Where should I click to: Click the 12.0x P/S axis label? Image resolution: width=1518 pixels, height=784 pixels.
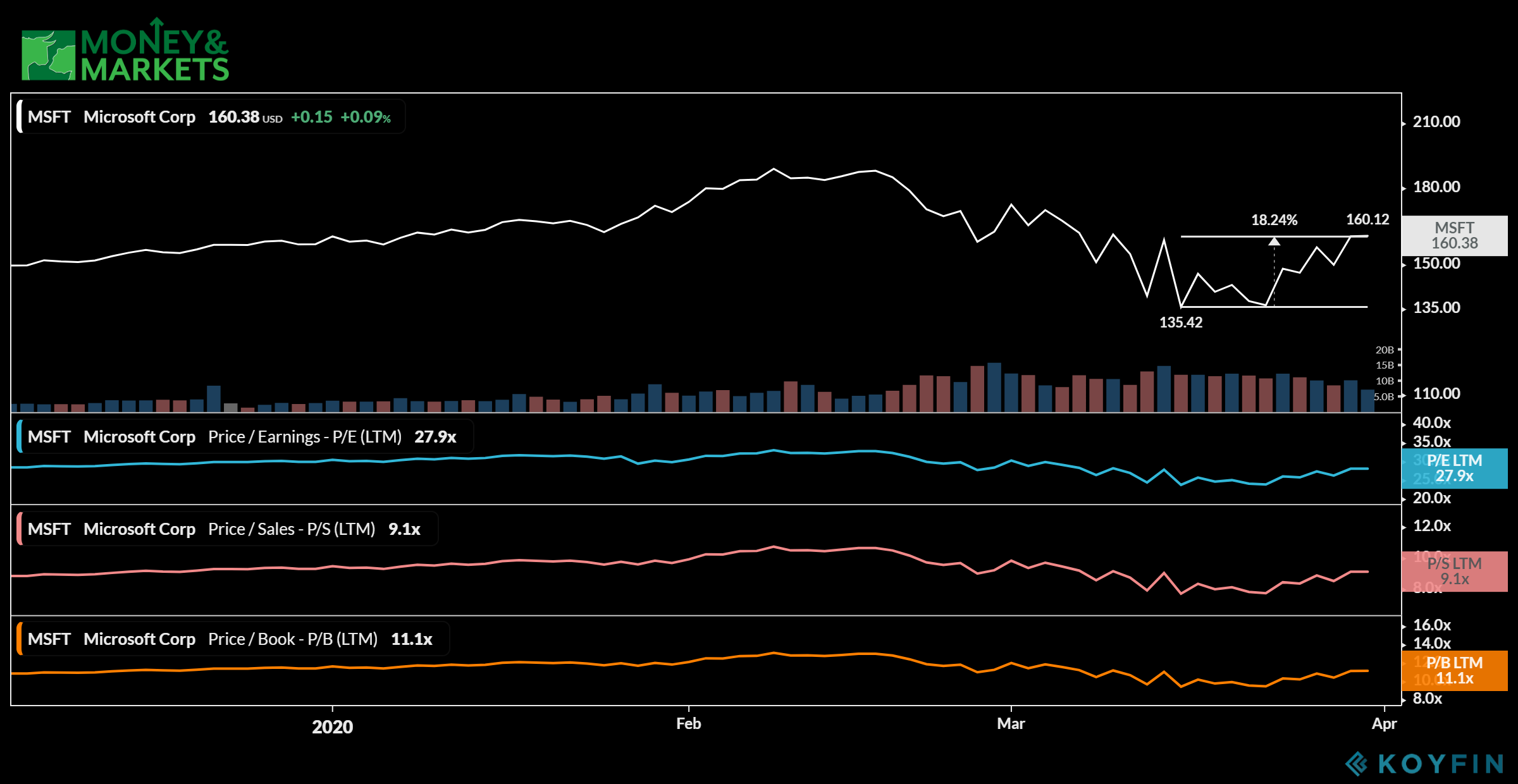[x=1432, y=526]
